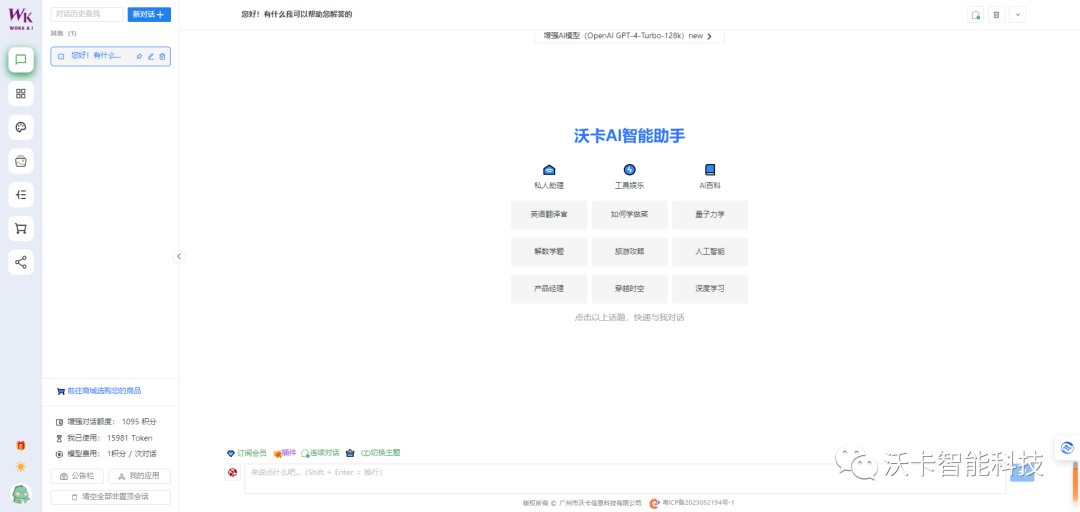Toggle the sun light-mode icon
The height and width of the screenshot is (512, 1080).
[x=21, y=467]
